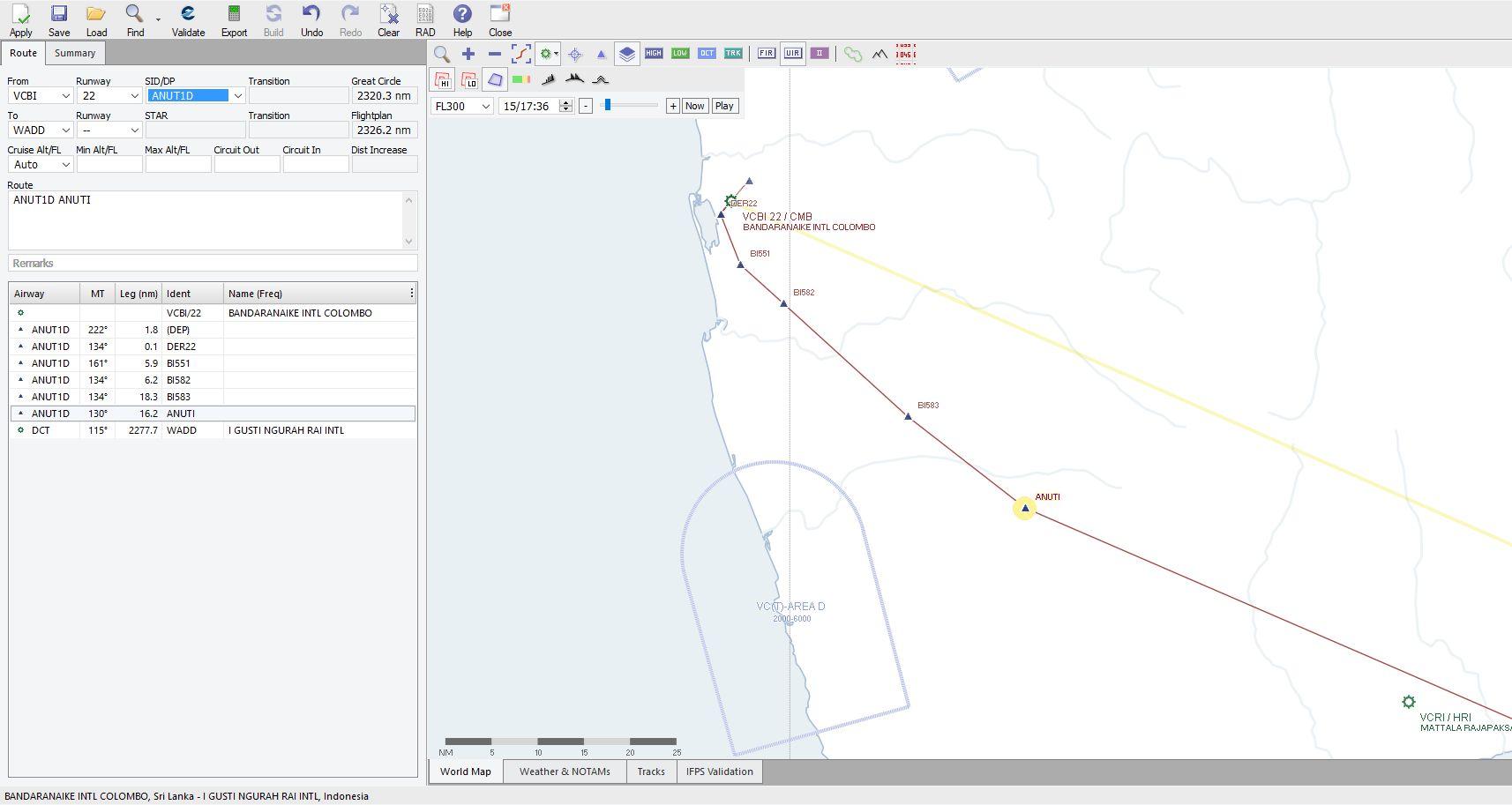
Task: Click the rising bars weather icon
Action: tap(548, 80)
